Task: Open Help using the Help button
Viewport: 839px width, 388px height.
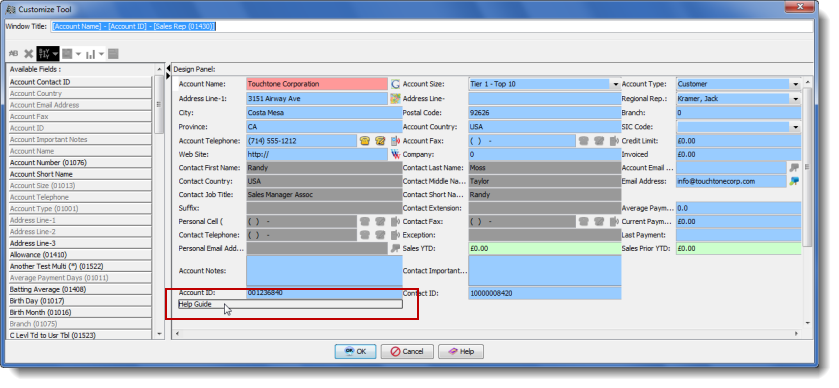Action: click(x=461, y=352)
